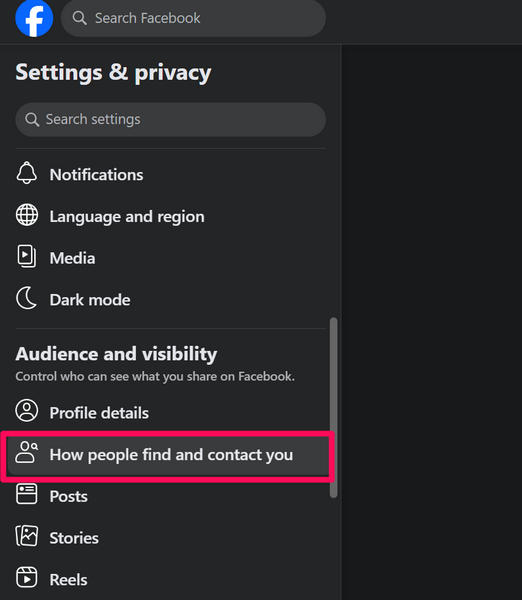Click the Facebook logo icon
The width and height of the screenshot is (522, 600).
[34, 18]
